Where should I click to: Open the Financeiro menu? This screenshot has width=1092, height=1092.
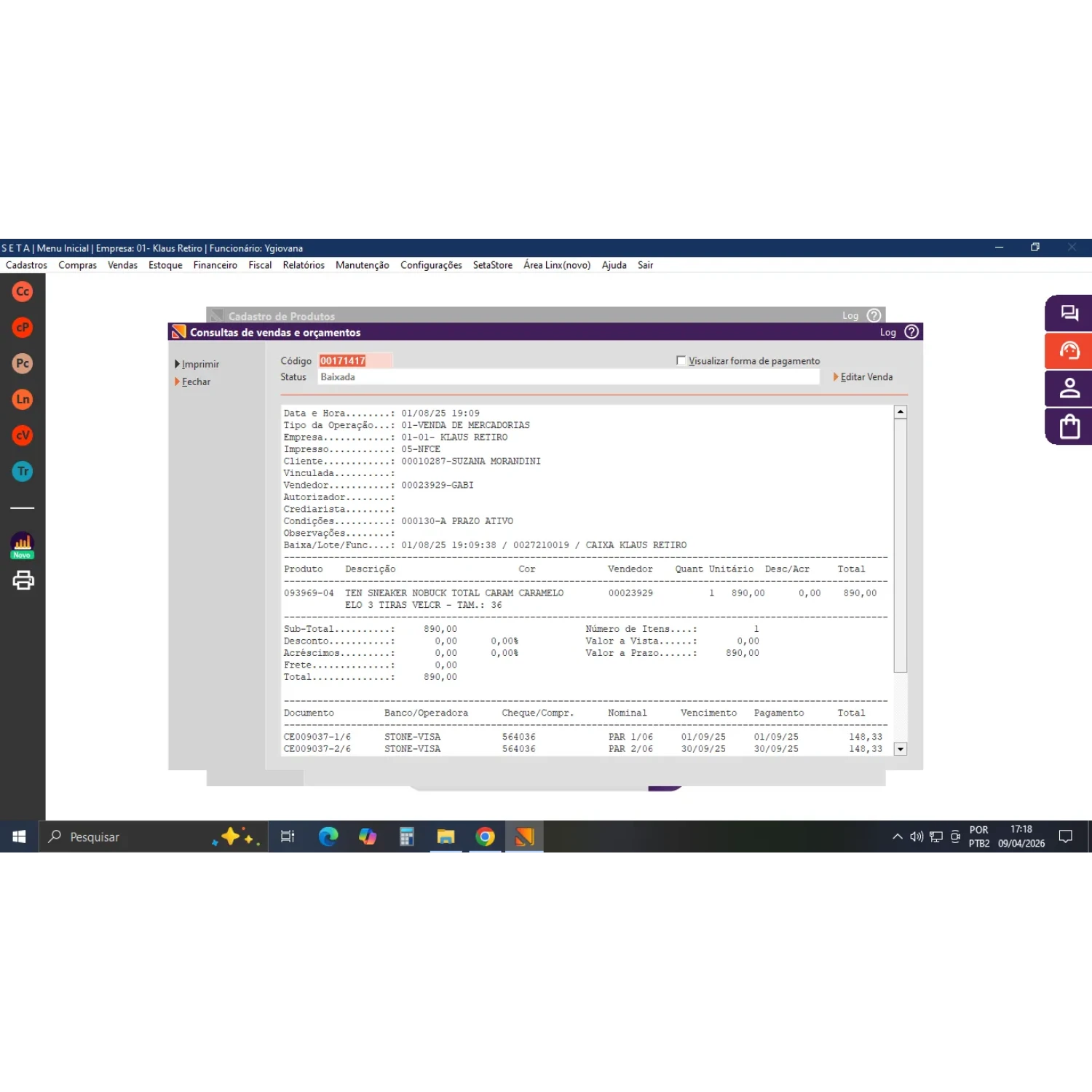tap(215, 265)
